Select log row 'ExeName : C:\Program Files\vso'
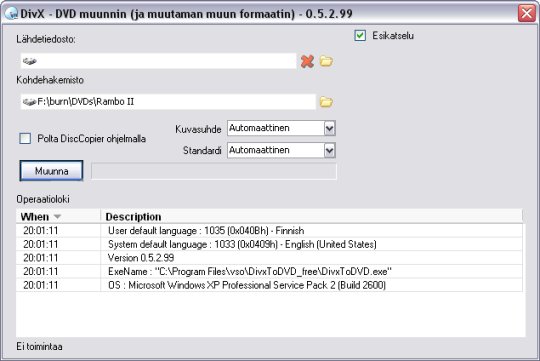 (269, 271)
